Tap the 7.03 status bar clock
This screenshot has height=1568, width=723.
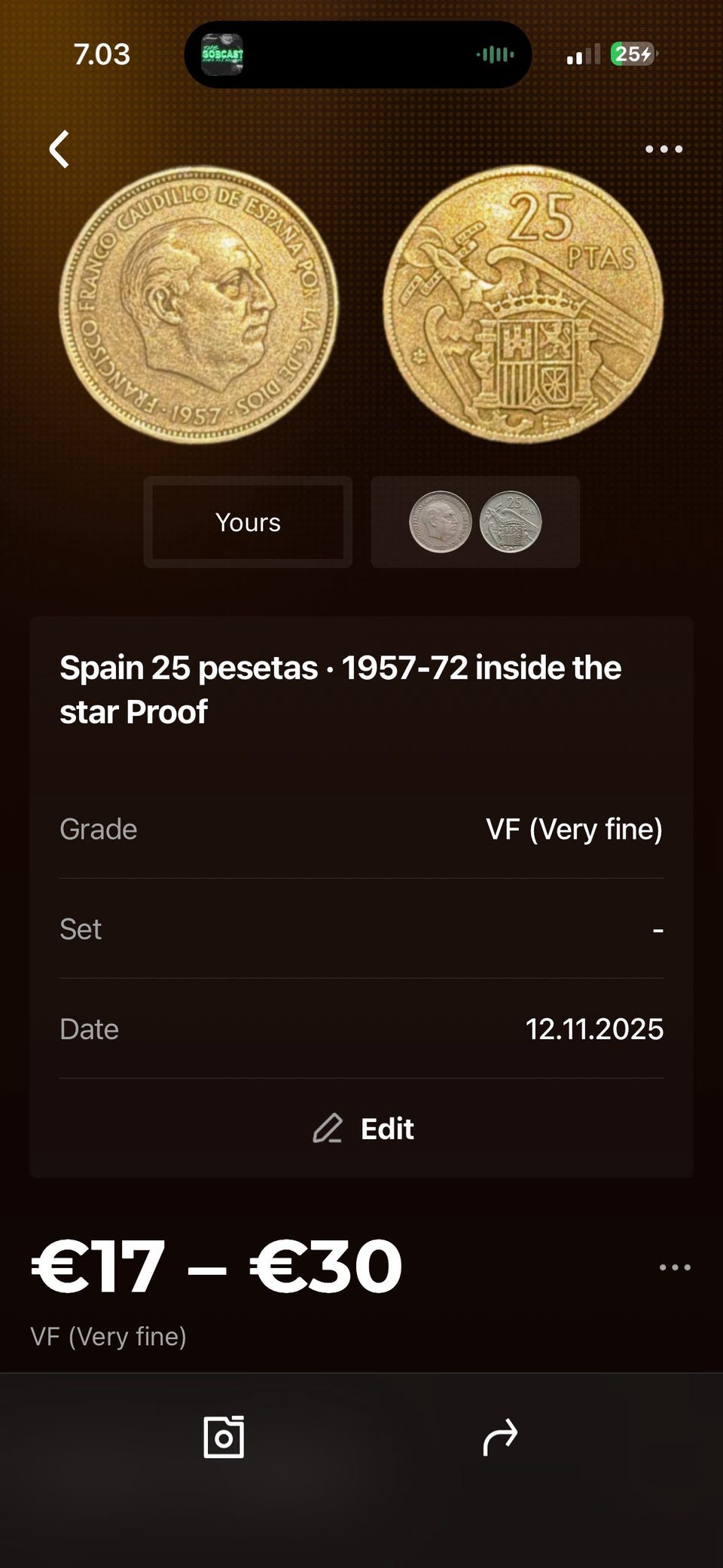[102, 54]
